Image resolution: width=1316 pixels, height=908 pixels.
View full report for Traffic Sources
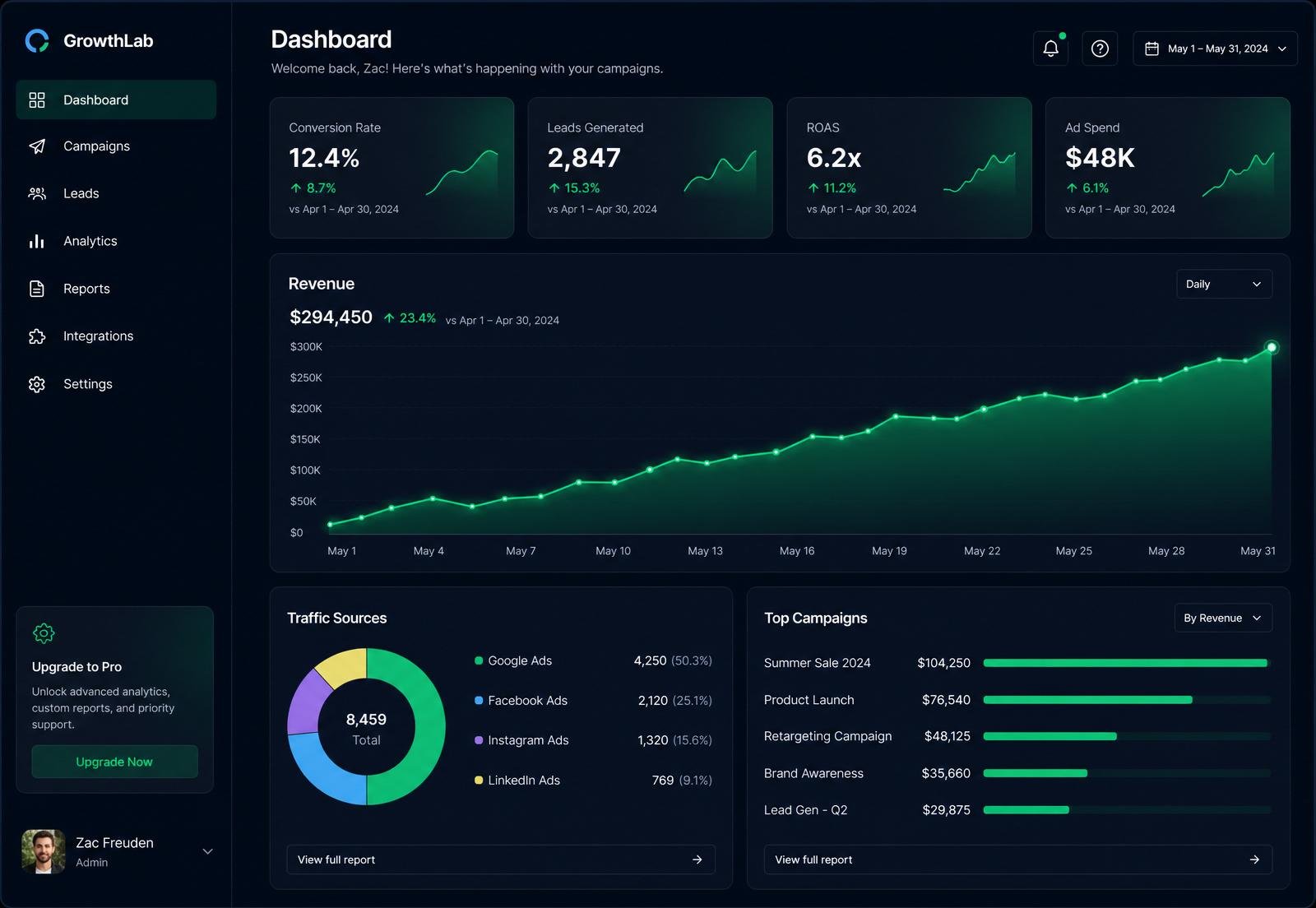point(501,859)
